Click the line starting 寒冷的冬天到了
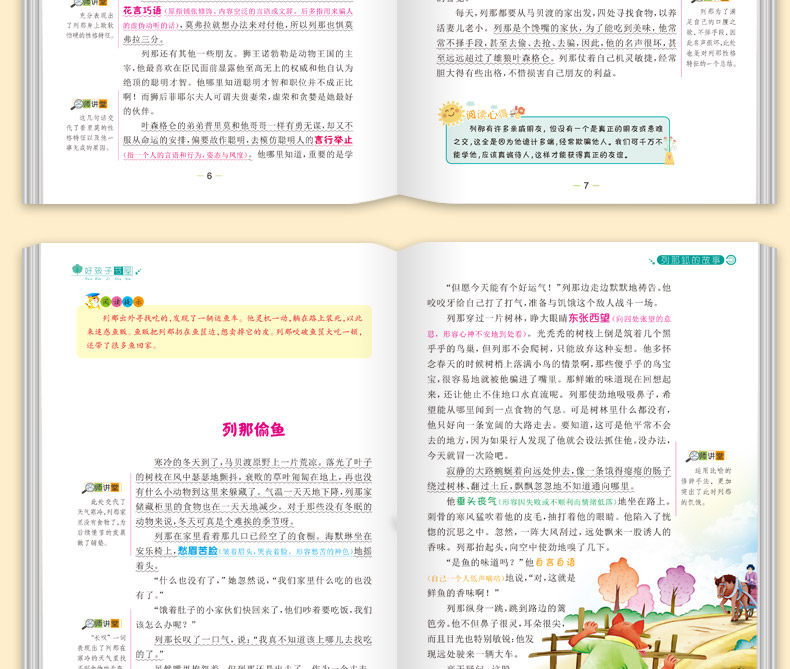The height and width of the screenshot is (669, 790). point(262,462)
